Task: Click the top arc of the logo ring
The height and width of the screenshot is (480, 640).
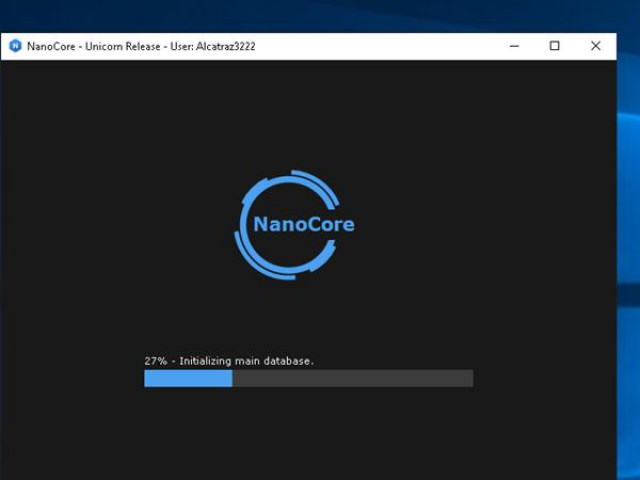Action: (300, 176)
